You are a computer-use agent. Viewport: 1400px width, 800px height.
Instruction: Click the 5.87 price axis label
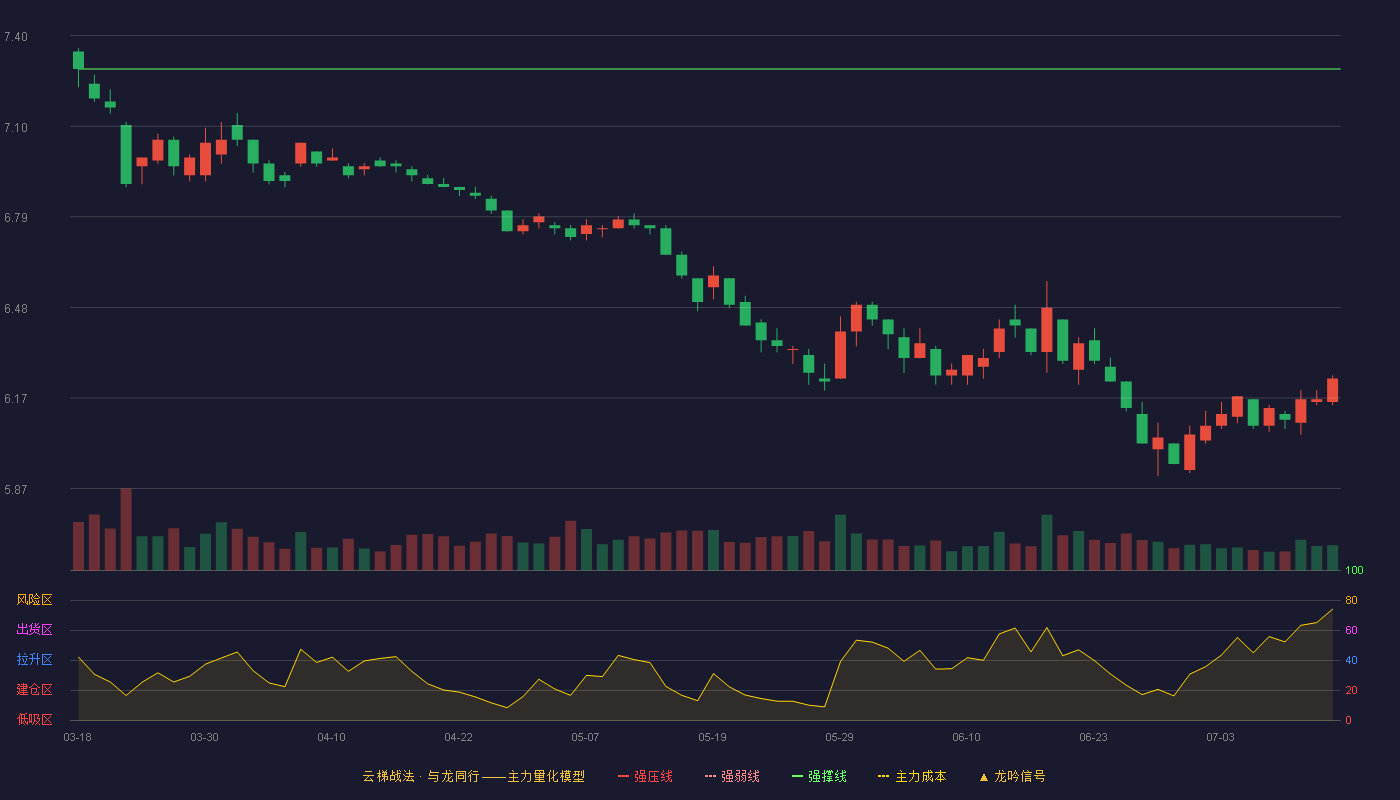[x=16, y=490]
